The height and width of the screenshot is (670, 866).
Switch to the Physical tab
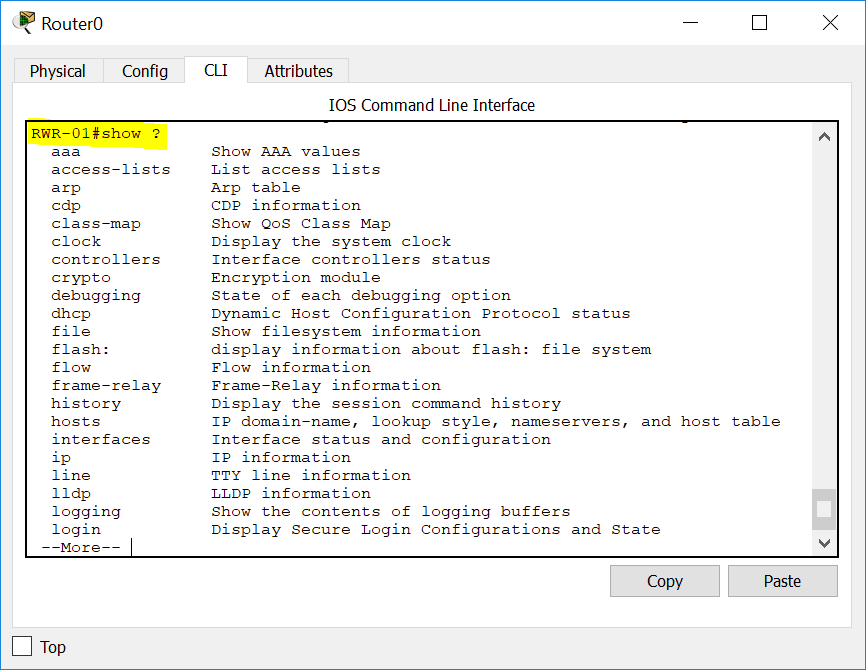pyautogui.click(x=57, y=71)
